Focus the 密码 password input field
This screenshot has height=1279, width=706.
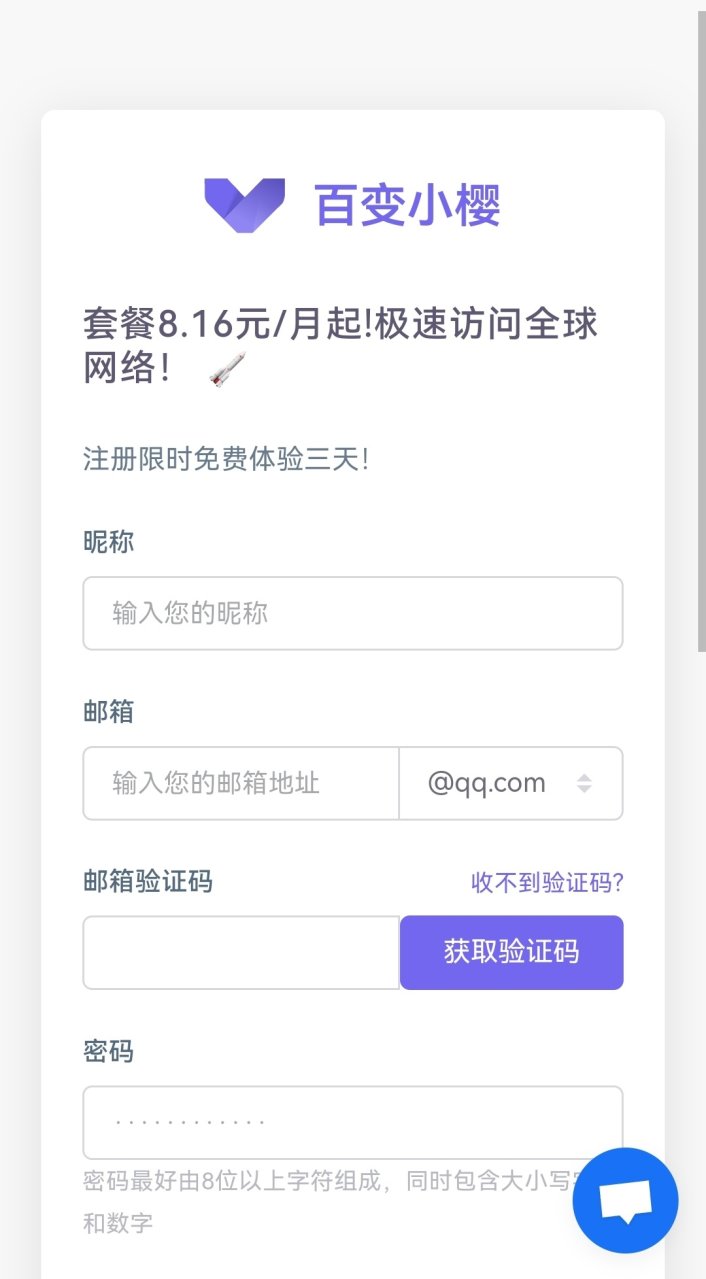352,1122
